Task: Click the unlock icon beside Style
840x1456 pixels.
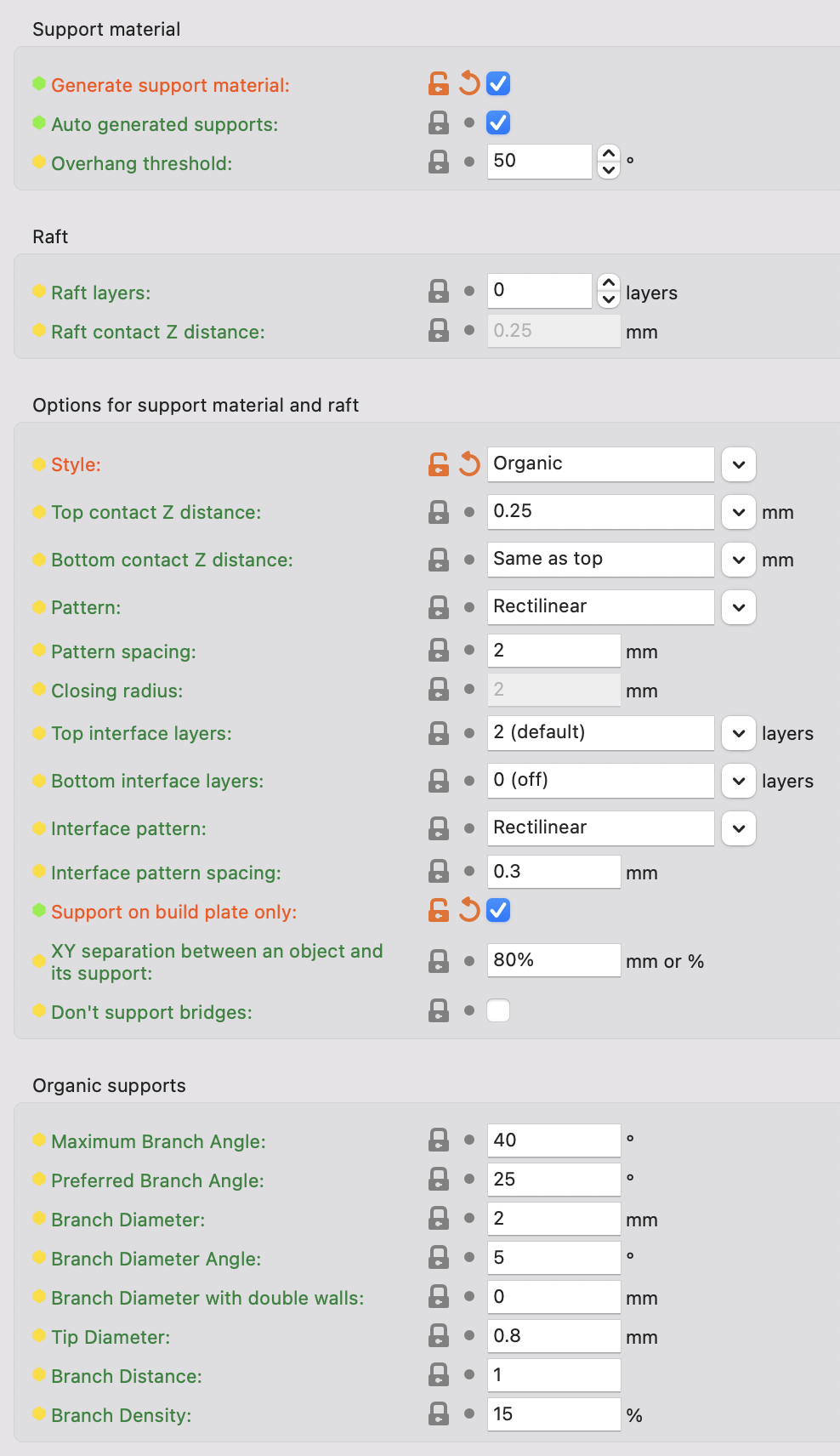Action: 438,464
